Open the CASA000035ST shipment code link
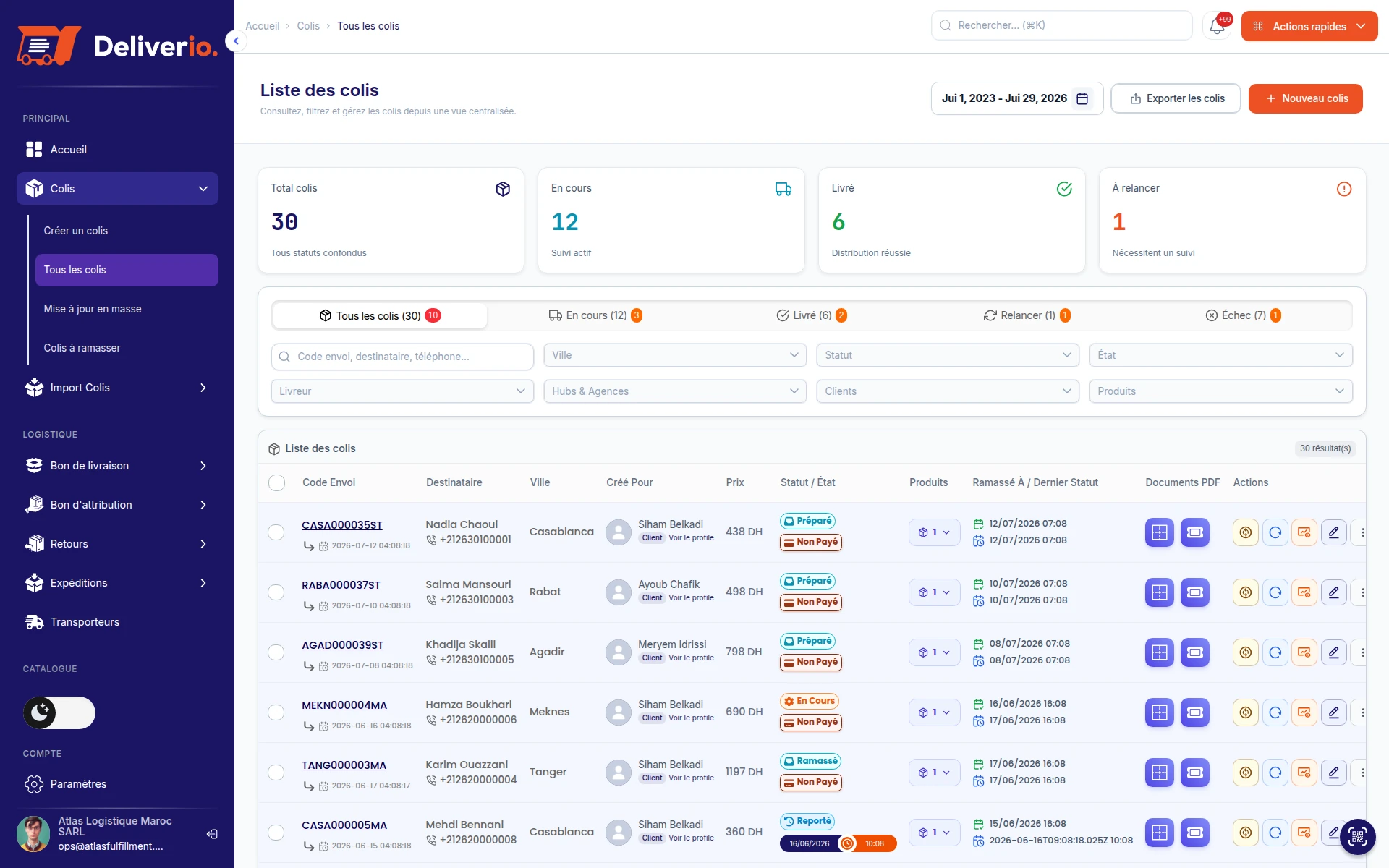Image resolution: width=1389 pixels, height=868 pixels. 342,525
